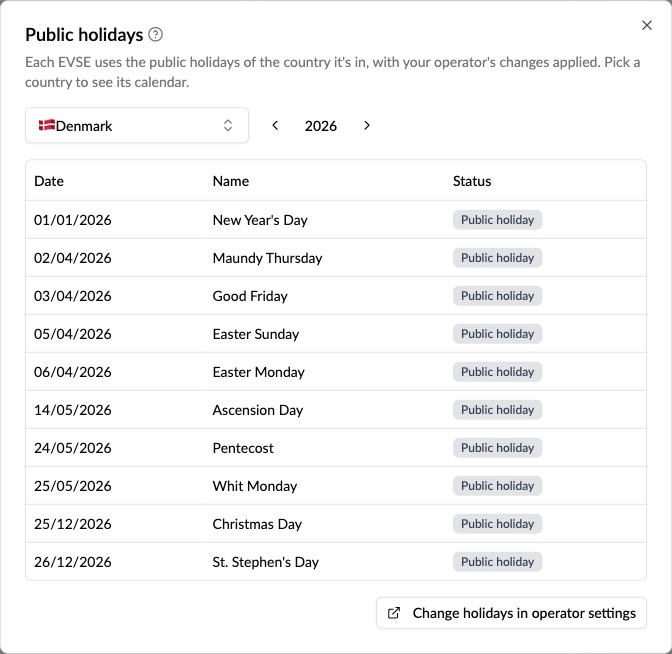Click Public holiday badge for New Year's Day
Viewport: 672px width, 654px height.
[497, 220]
